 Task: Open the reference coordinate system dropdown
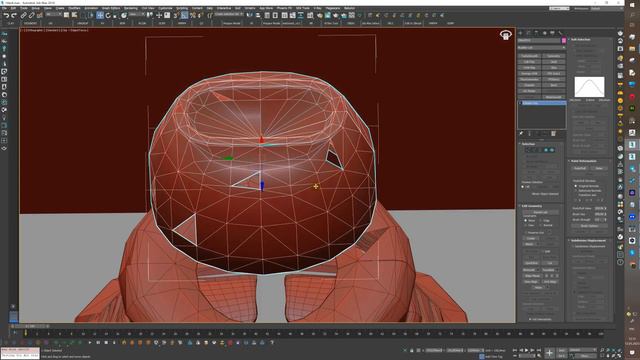coord(136,15)
